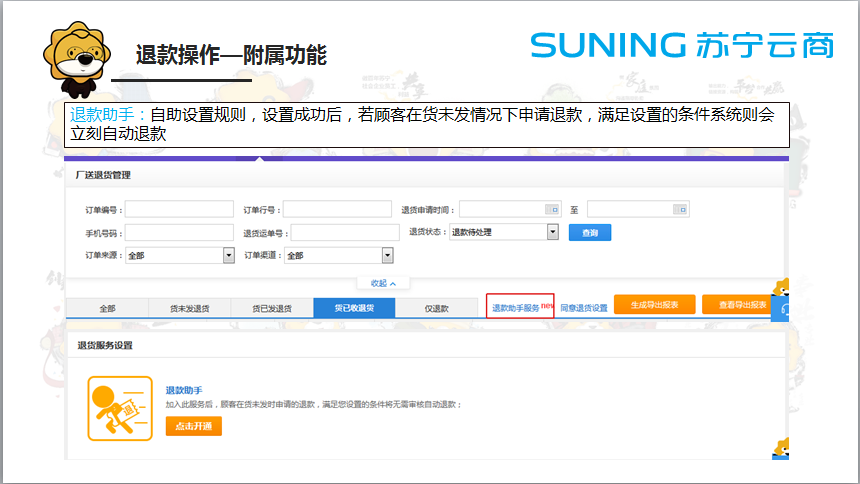
Task: Open calendar icon for start 退货申请时间
Action: pos(552,209)
